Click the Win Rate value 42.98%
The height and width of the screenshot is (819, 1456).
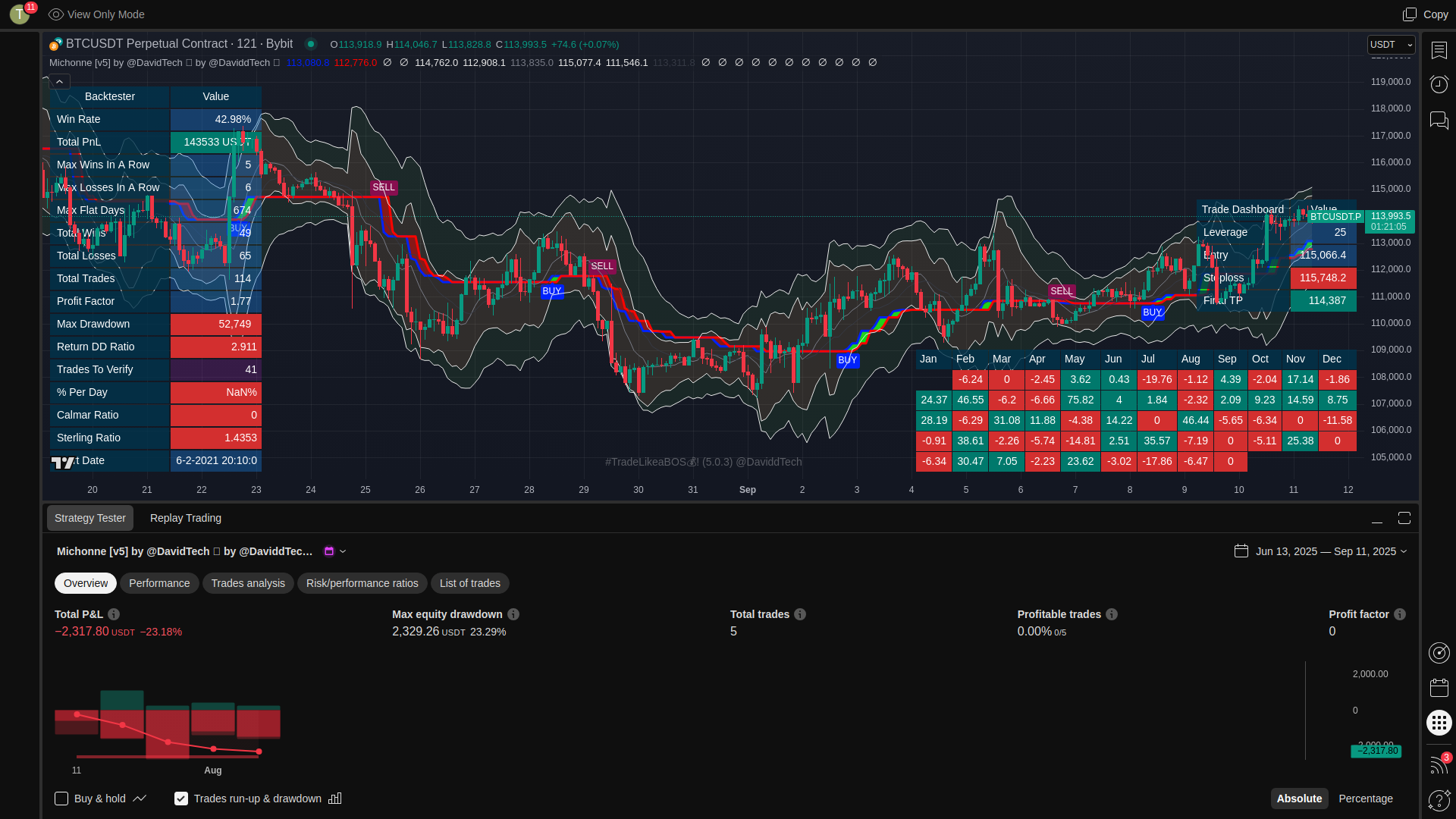(216, 119)
